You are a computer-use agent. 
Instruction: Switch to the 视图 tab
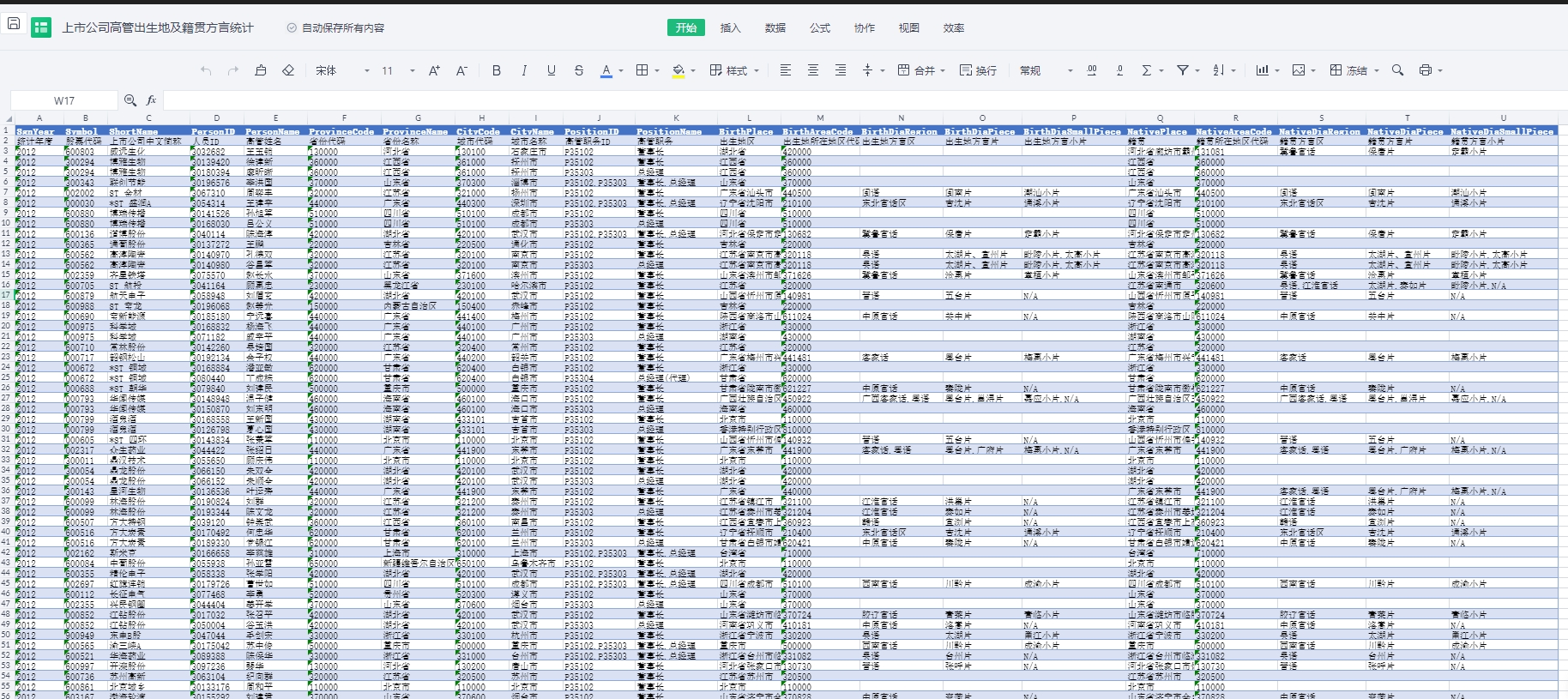click(x=909, y=27)
